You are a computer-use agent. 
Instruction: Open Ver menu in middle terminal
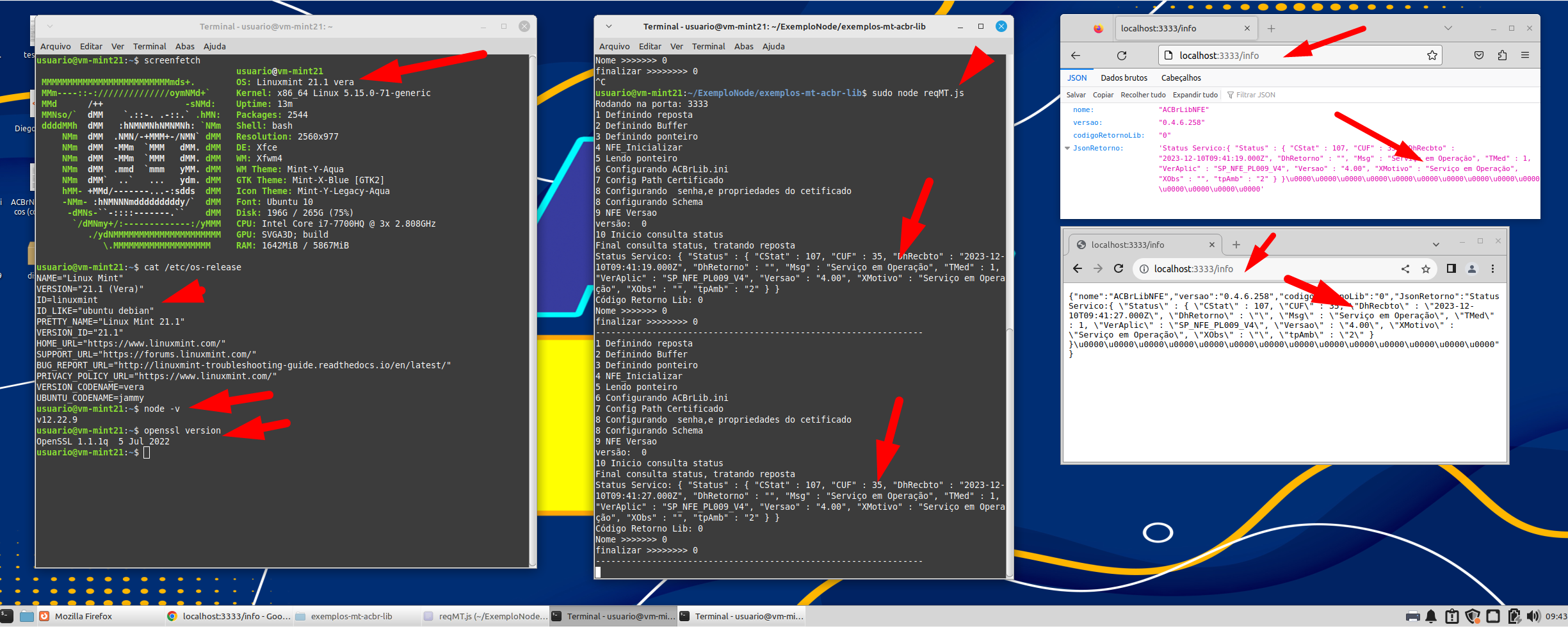pos(676,46)
